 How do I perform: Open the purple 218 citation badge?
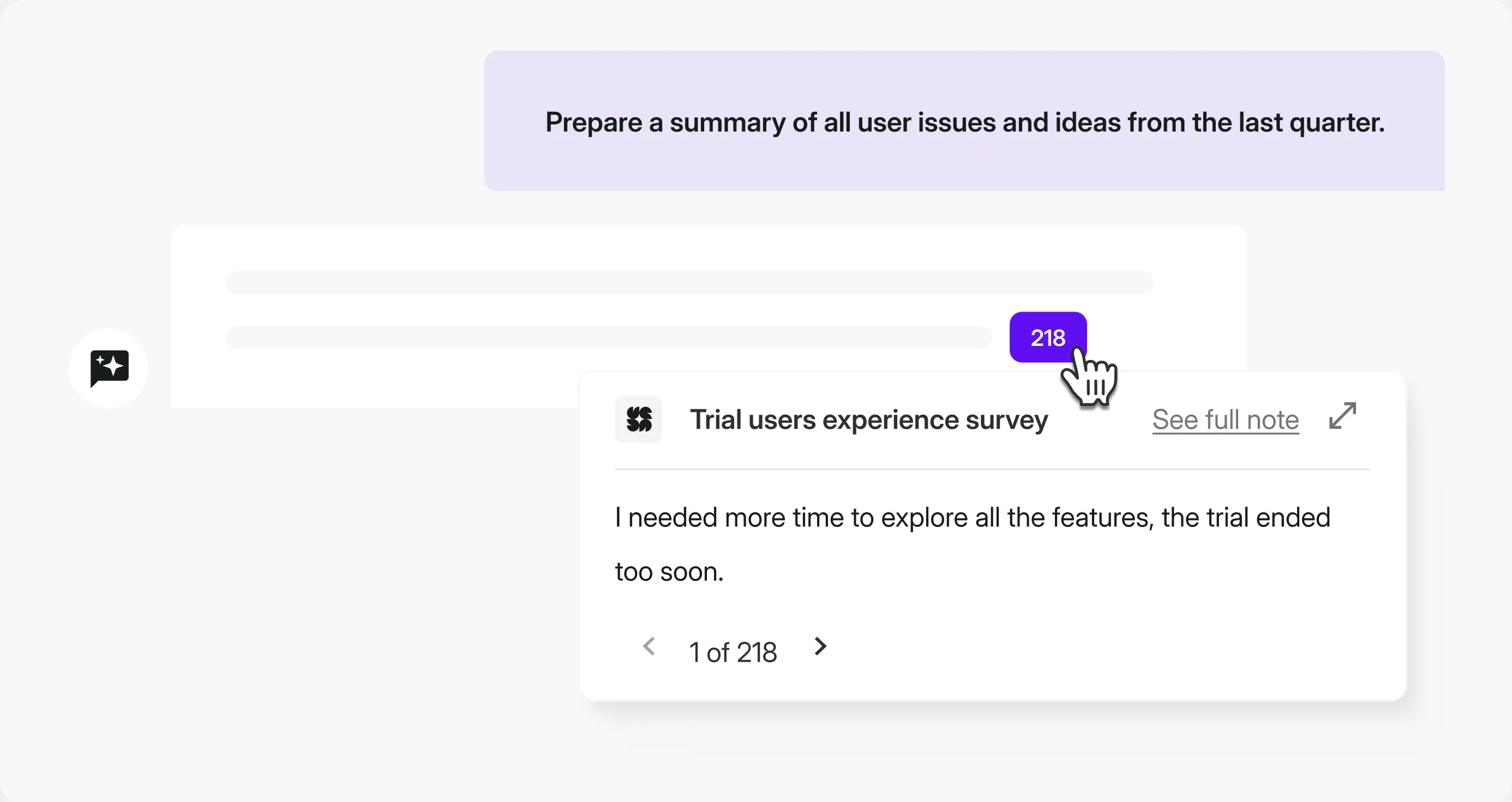[1047, 338]
